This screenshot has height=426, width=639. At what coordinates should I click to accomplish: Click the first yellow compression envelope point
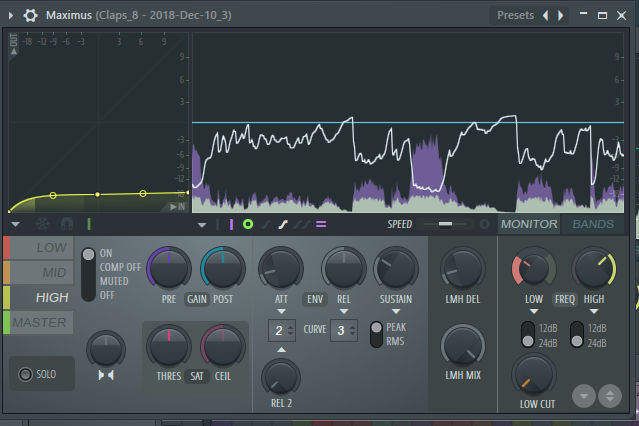click(x=53, y=196)
